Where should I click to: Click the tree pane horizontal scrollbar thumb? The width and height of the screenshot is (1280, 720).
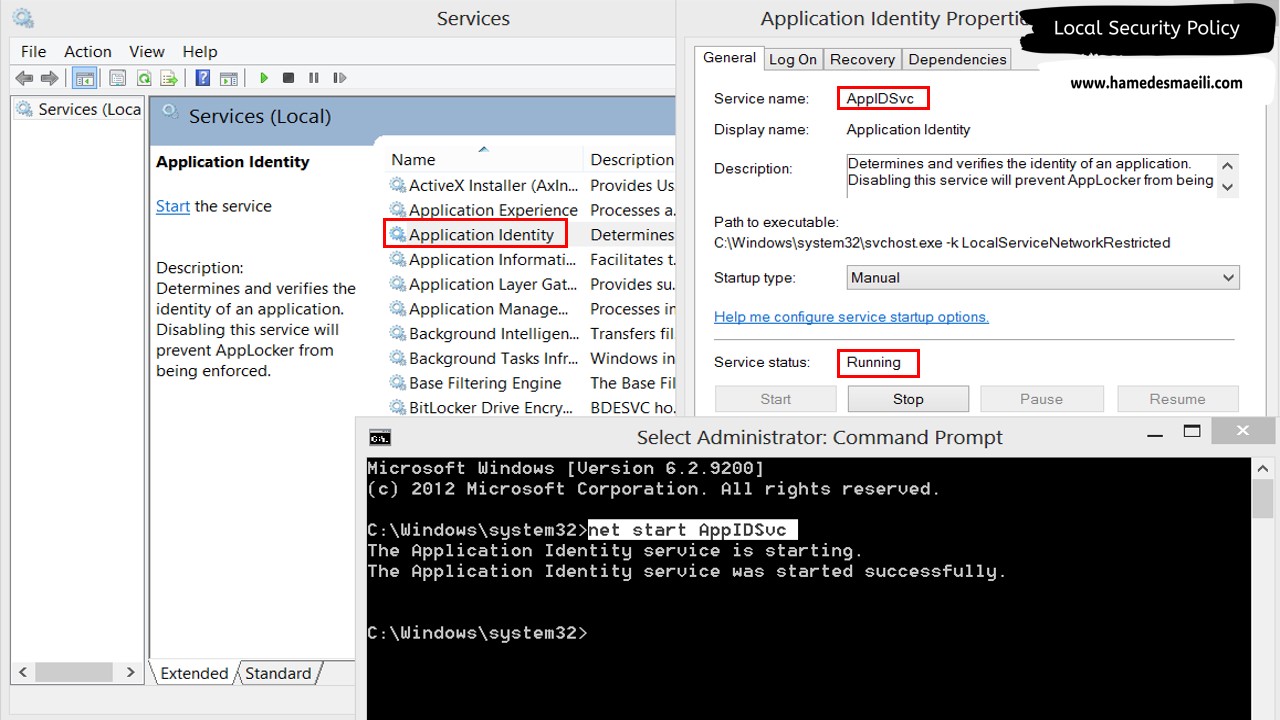tap(74, 673)
